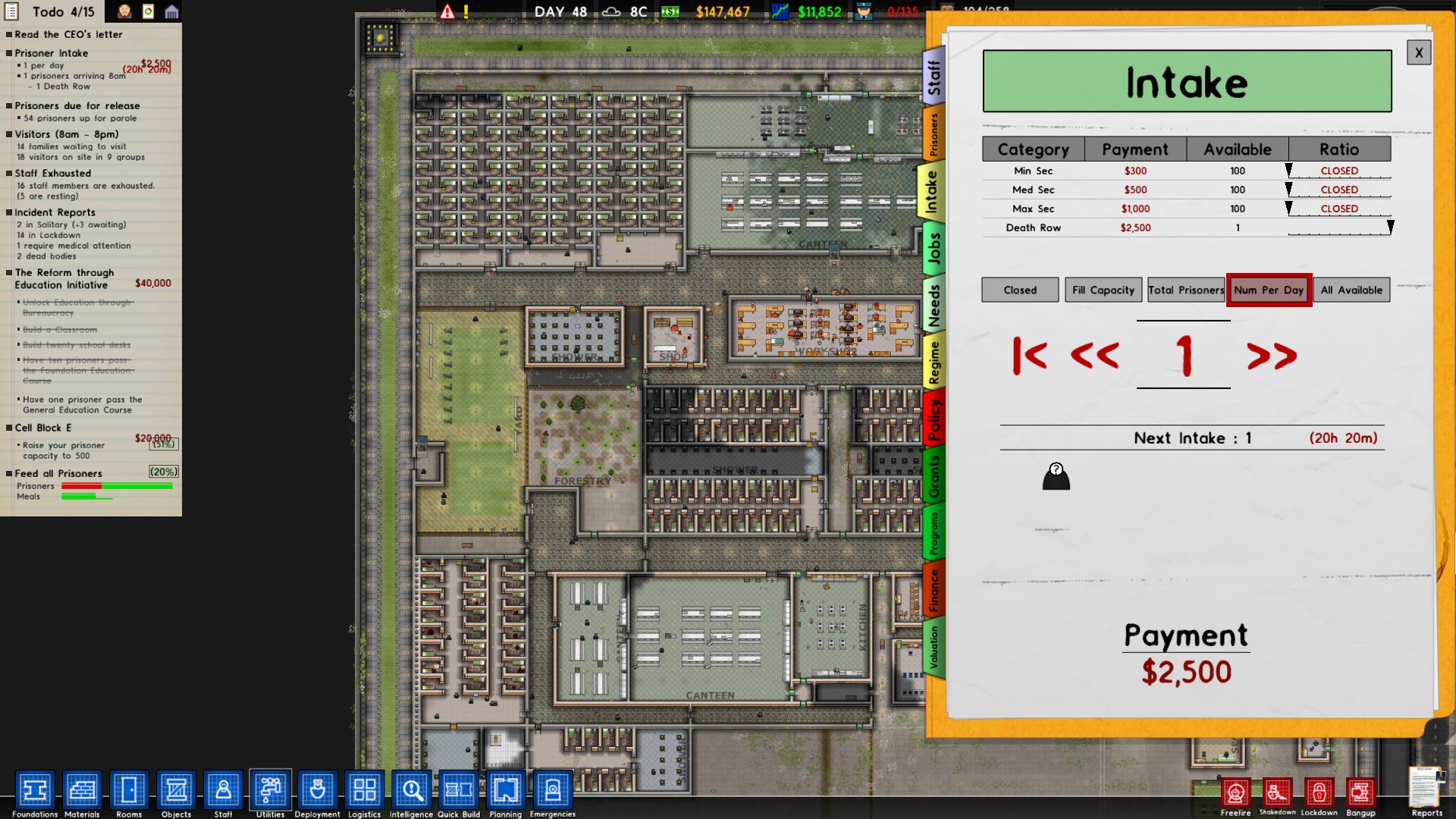Open the Rooms menu
This screenshot has height=819, width=1456.
[x=129, y=791]
